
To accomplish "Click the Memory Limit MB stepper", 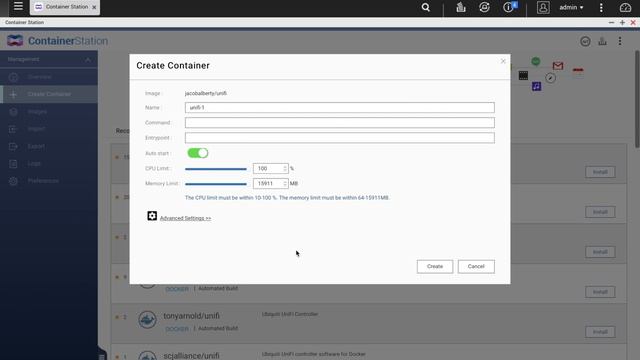I will [285, 184].
